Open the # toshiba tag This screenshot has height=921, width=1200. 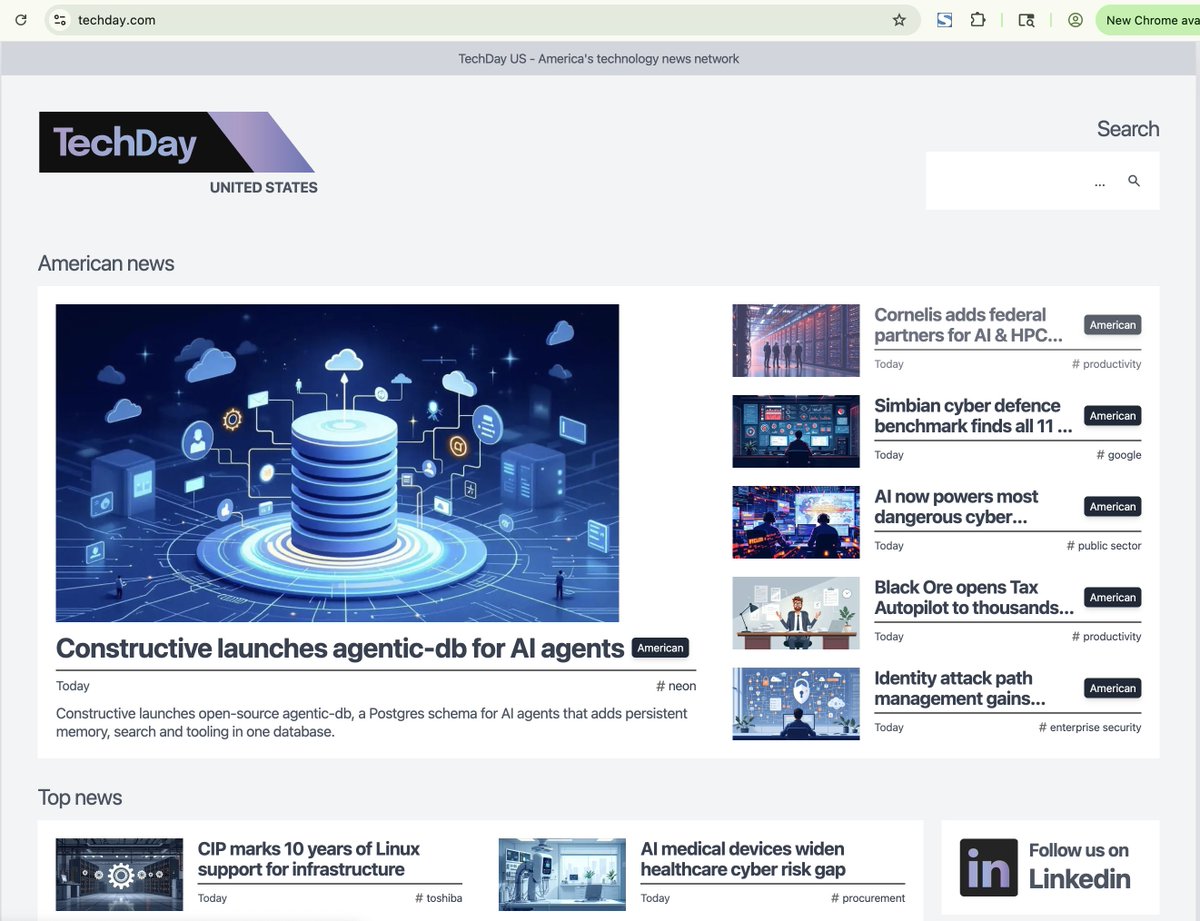[438, 898]
